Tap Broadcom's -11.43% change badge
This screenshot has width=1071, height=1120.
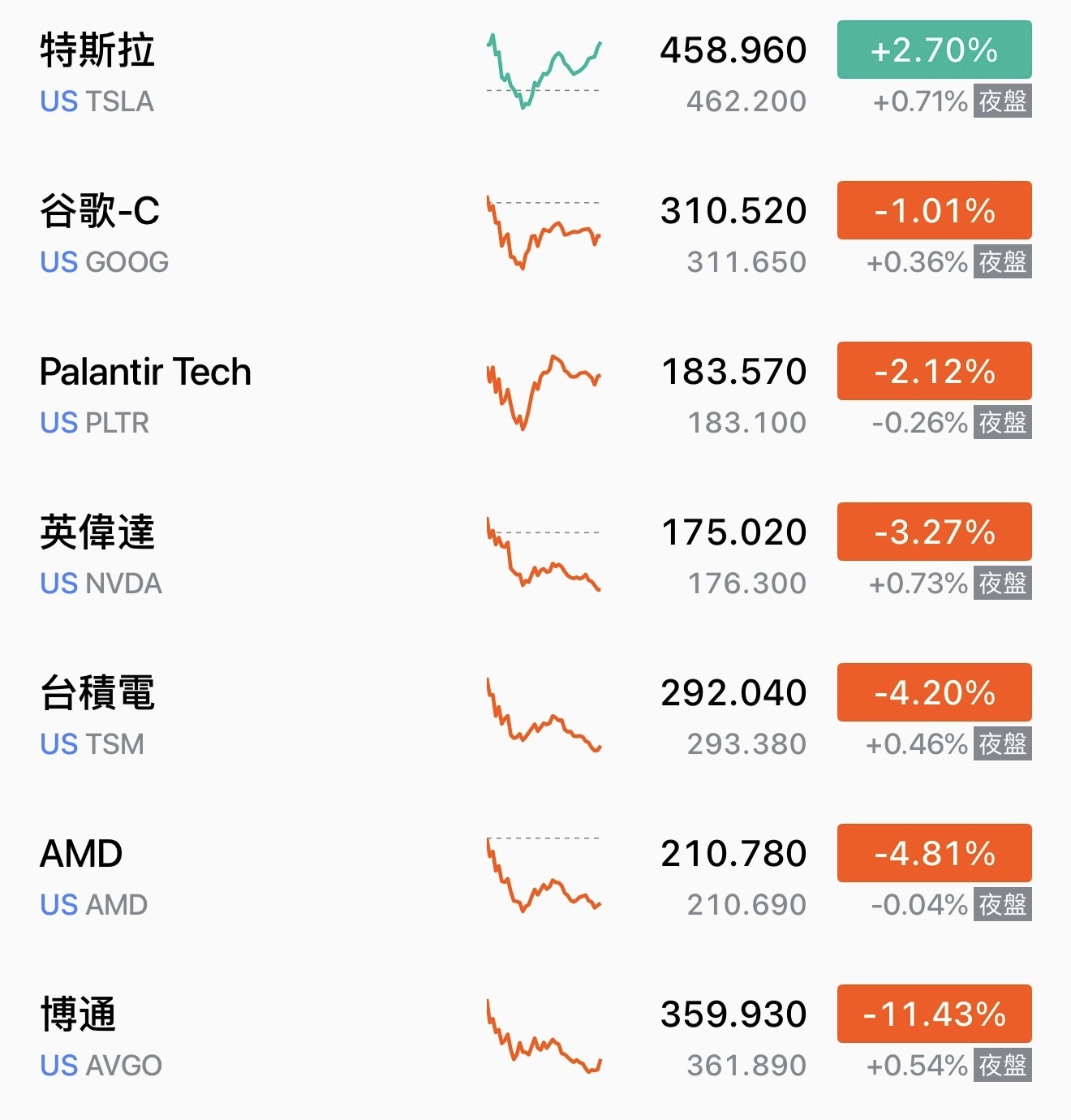coord(934,1014)
